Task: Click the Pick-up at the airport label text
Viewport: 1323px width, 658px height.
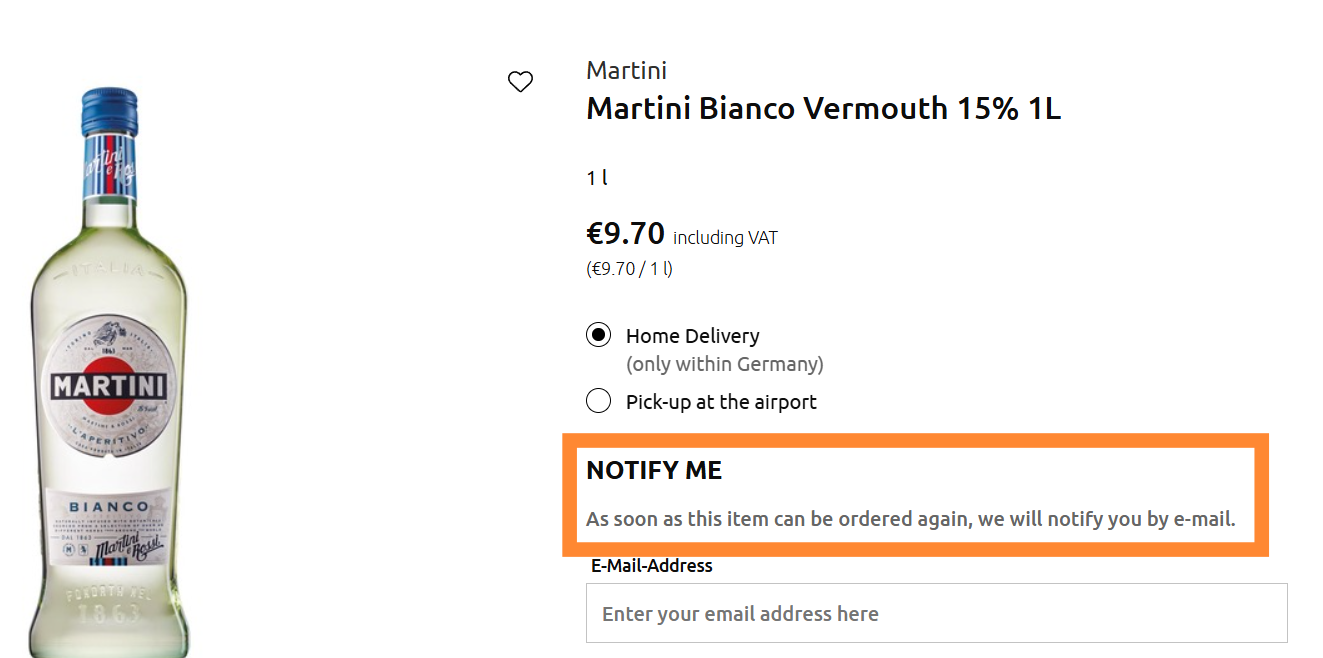Action: tap(721, 402)
